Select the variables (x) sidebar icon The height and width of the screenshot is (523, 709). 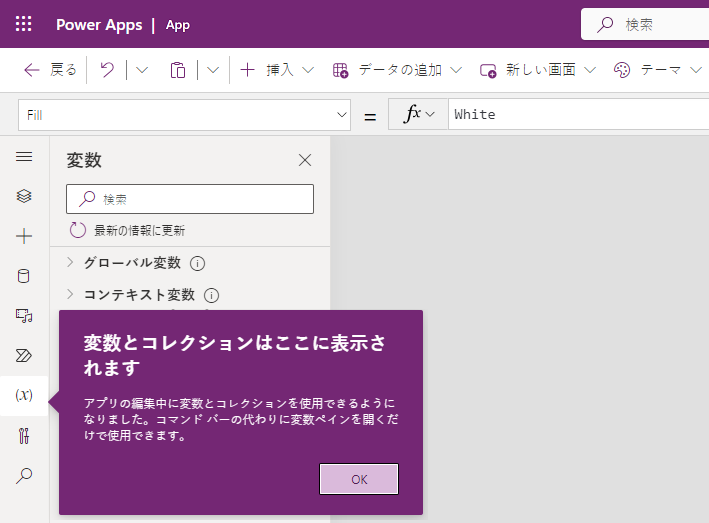coord(24,396)
